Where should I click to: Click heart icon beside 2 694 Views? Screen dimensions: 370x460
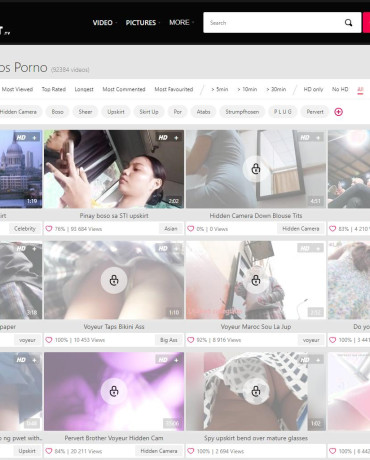coord(191,451)
